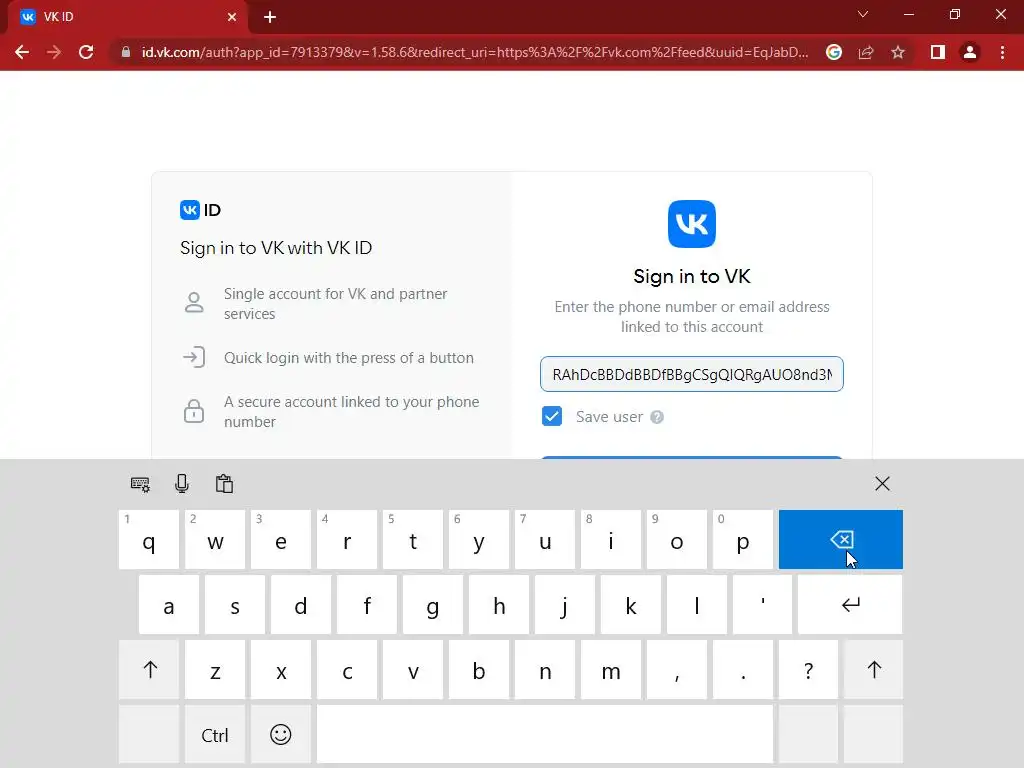
Task: Close the VK ID tab
Action: pos(232,17)
